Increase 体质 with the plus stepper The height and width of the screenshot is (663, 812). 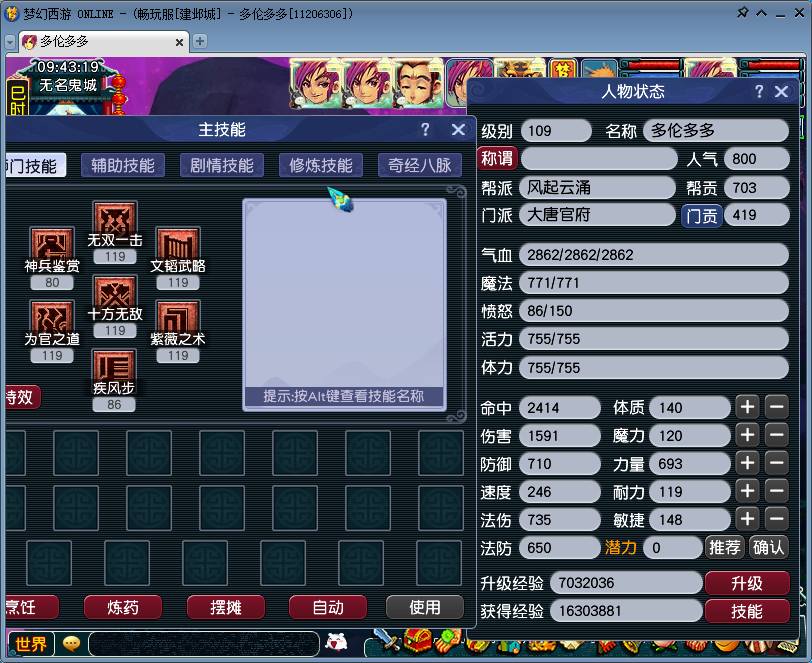pos(748,407)
